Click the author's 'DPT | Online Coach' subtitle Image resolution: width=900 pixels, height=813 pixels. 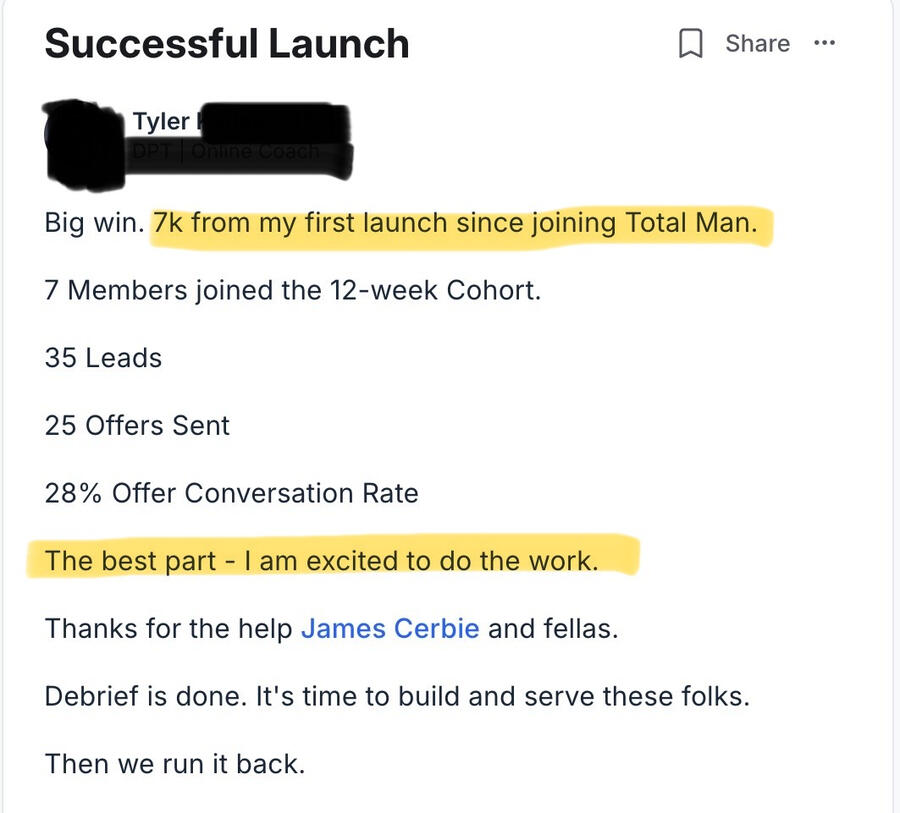[225, 153]
